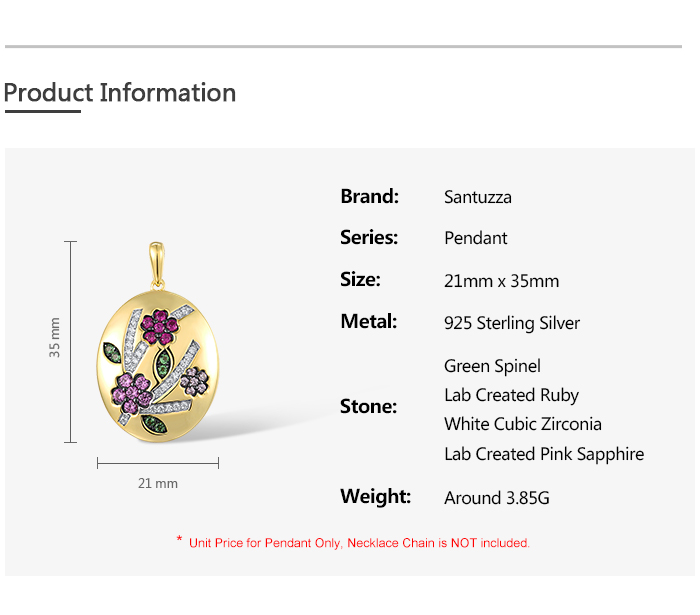Click the Weight label
Image resolution: width=700 pixels, height=615 pixels.
click(x=375, y=496)
